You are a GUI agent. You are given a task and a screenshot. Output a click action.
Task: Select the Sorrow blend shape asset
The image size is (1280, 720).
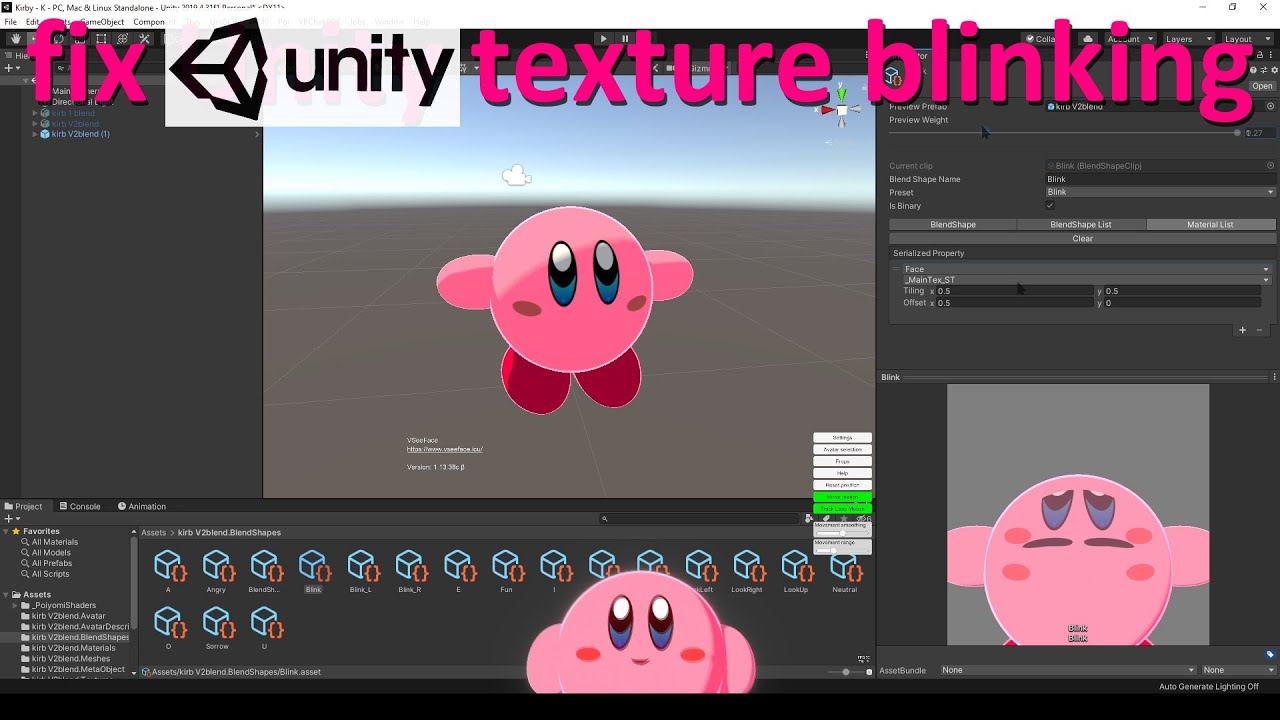217,628
